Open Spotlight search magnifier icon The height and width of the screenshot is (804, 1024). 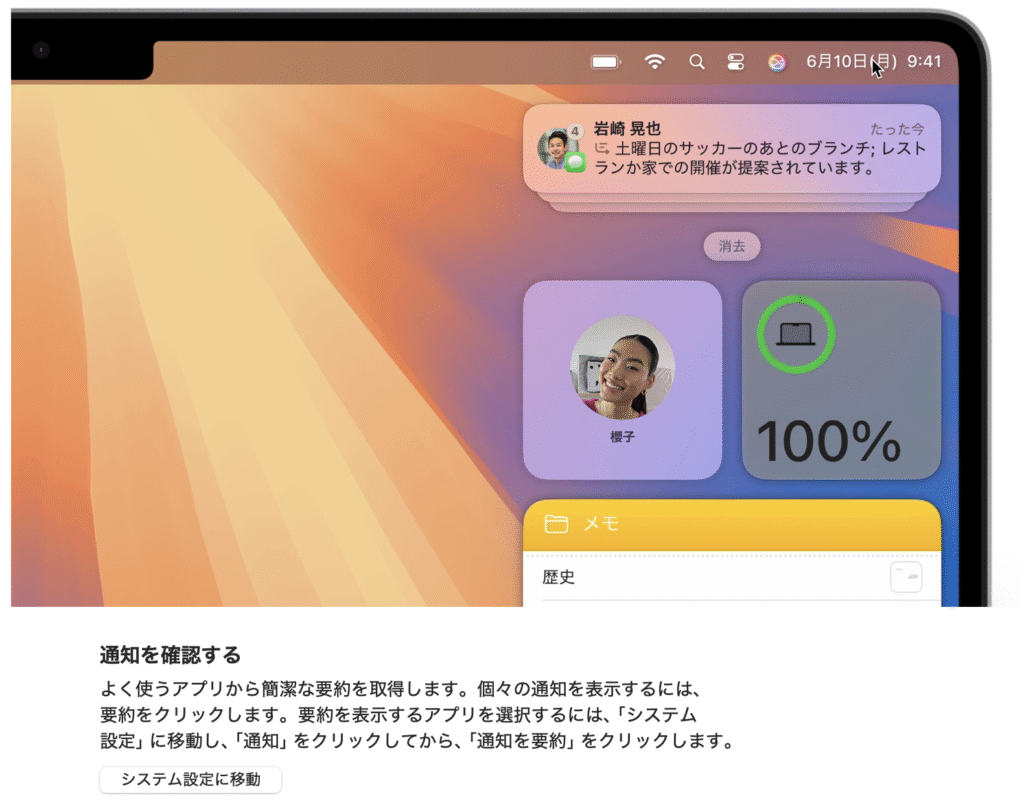click(697, 62)
